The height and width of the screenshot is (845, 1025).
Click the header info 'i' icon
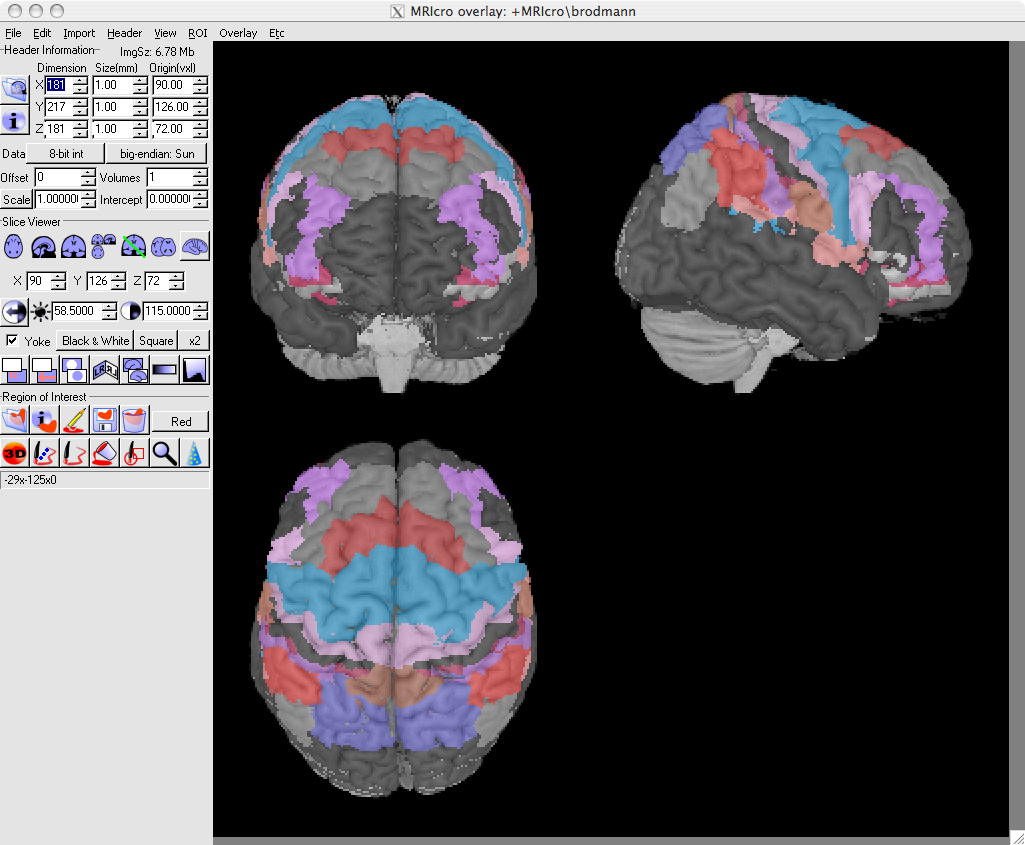14,121
